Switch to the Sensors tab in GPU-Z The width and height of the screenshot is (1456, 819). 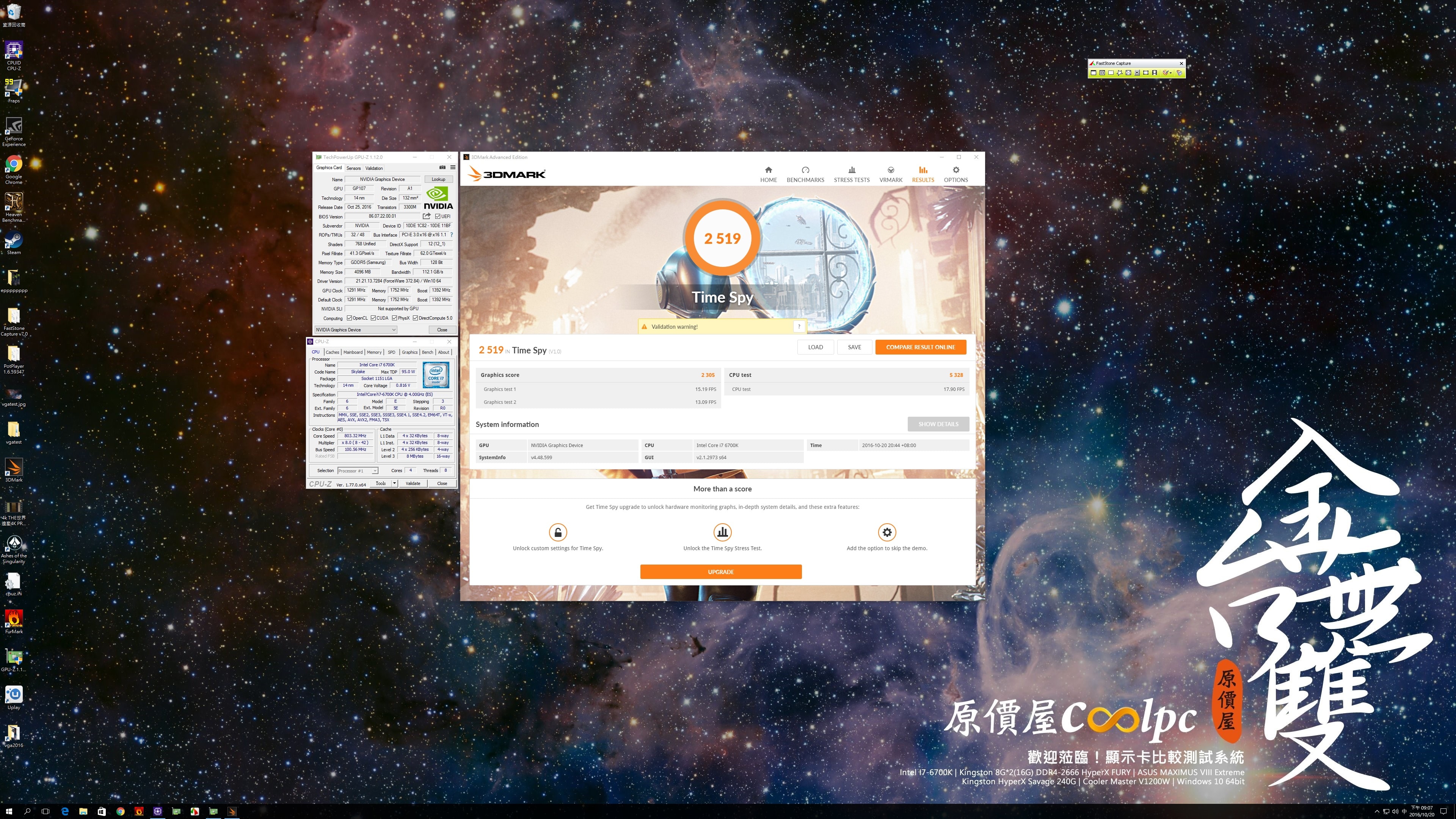tap(353, 168)
